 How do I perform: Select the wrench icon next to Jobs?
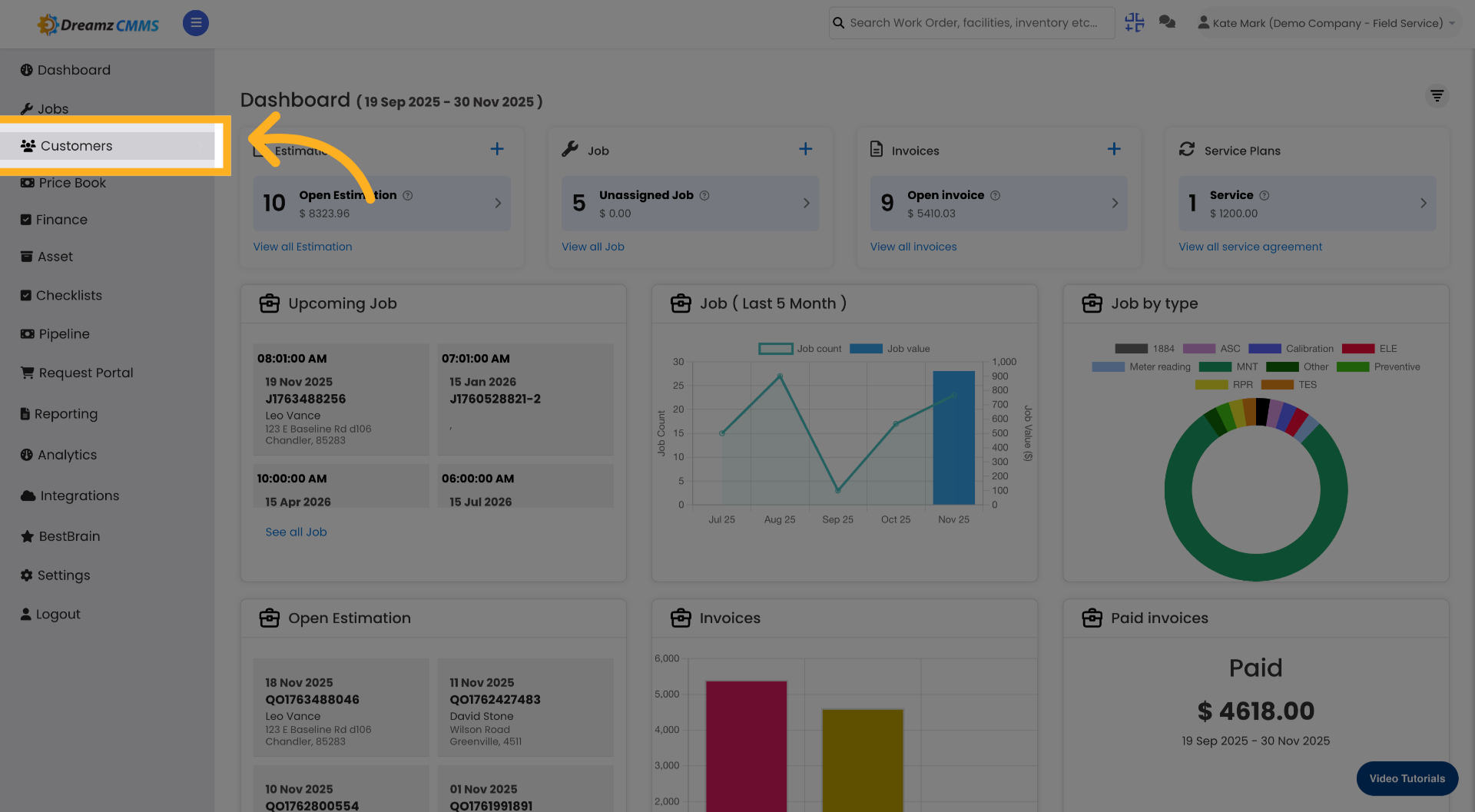26,108
